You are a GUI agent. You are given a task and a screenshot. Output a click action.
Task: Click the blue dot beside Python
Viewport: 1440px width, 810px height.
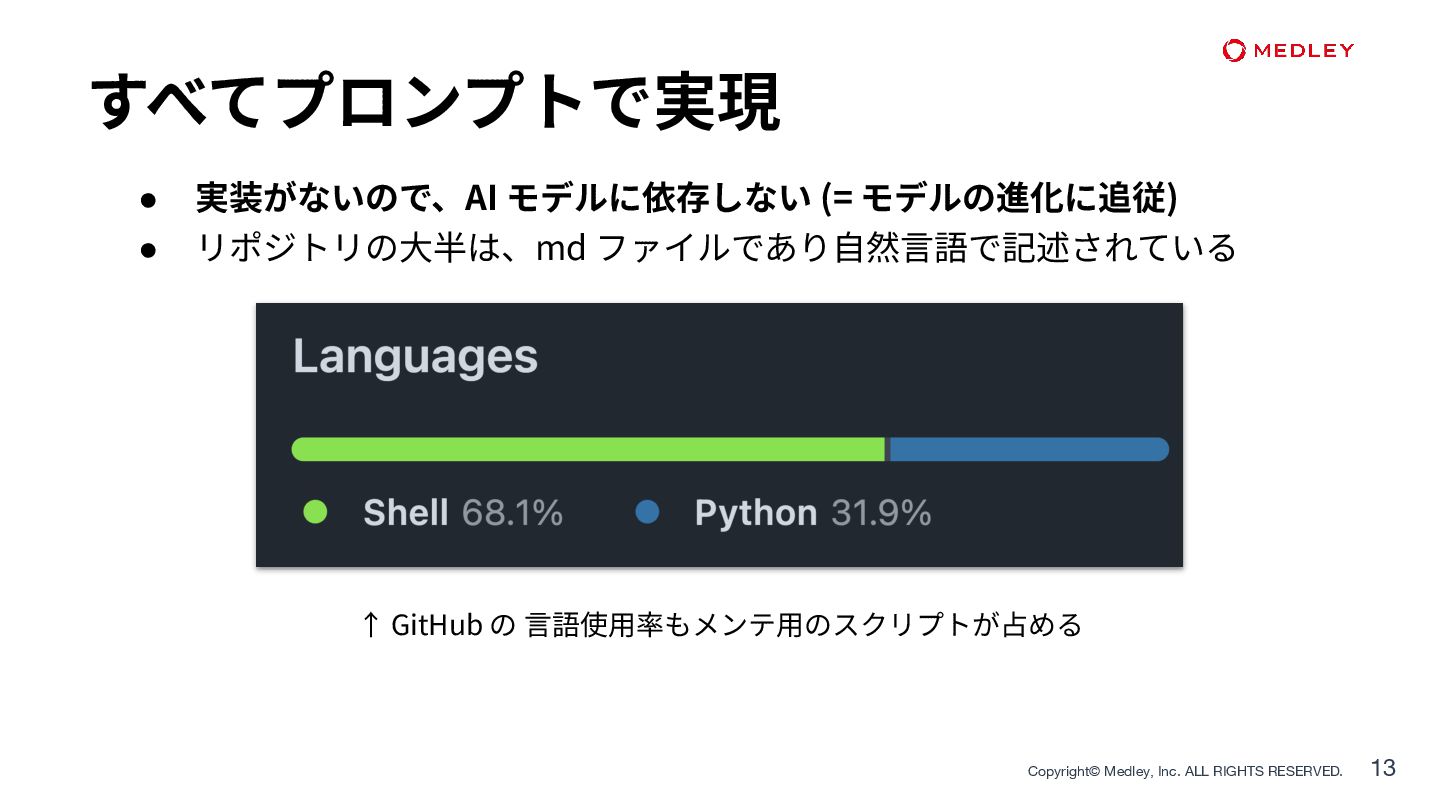pos(647,512)
